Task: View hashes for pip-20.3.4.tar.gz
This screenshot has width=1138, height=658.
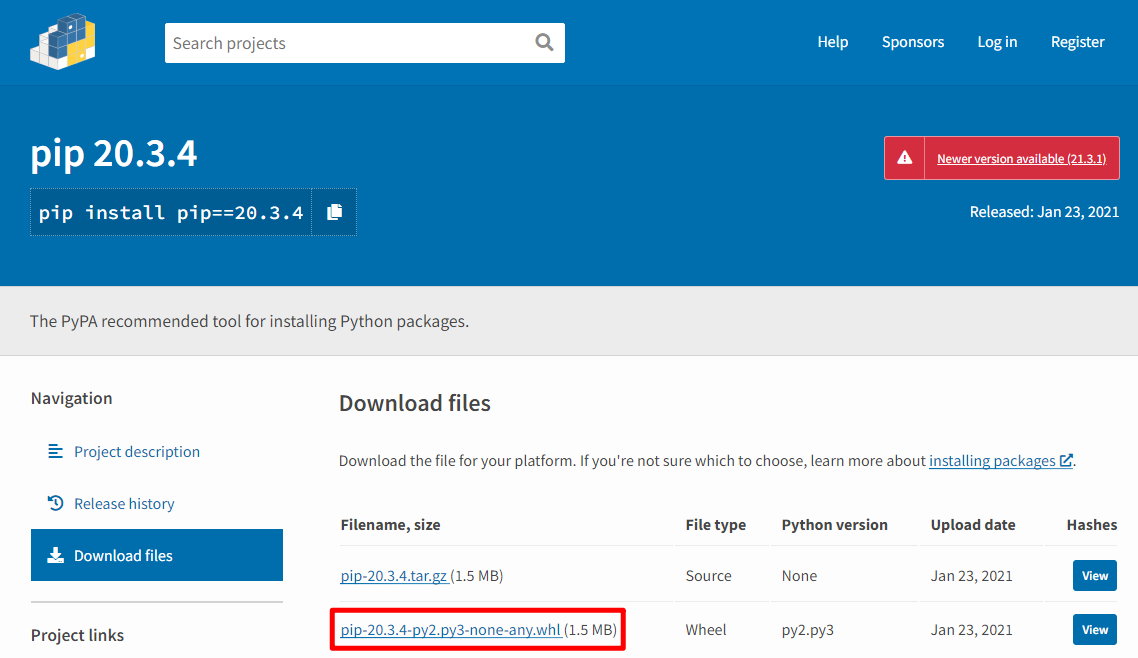Action: click(x=1094, y=576)
